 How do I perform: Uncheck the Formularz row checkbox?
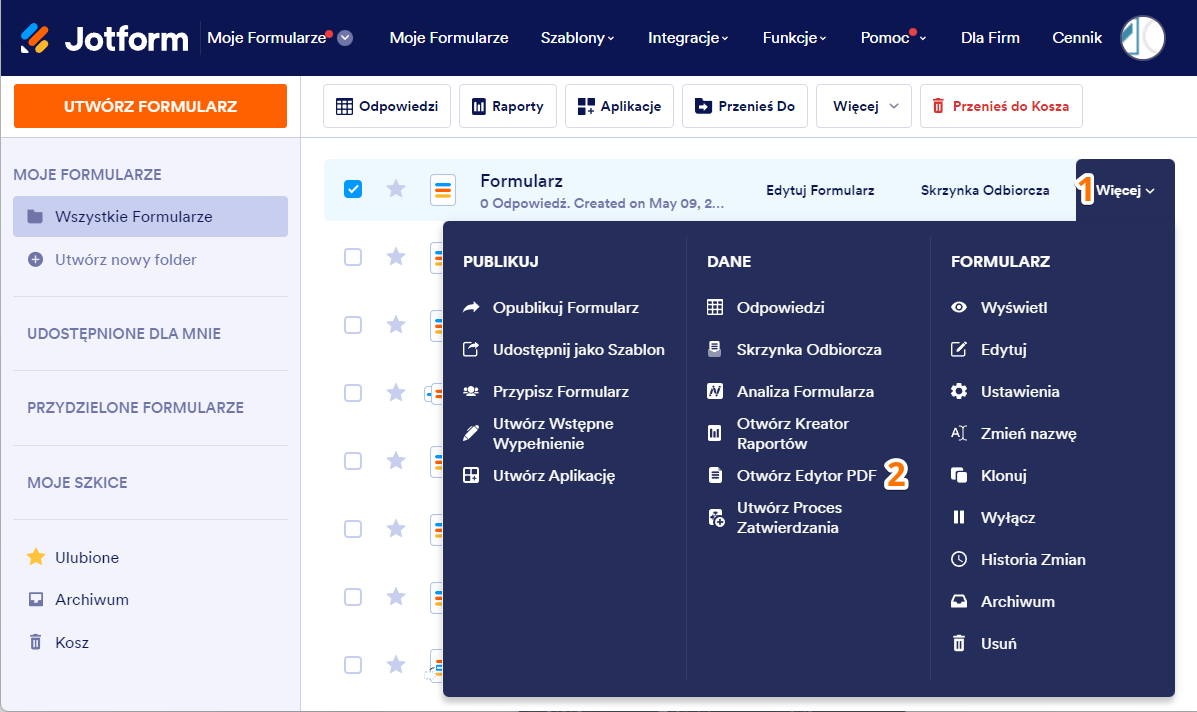pyautogui.click(x=353, y=188)
